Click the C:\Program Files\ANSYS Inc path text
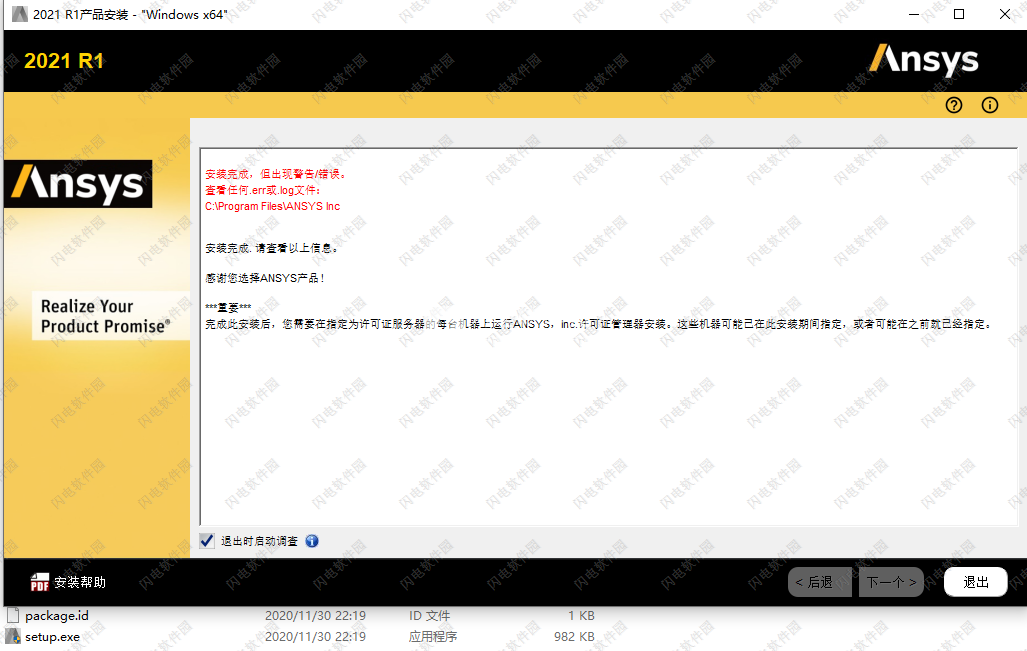The image size is (1027, 651). pyautogui.click(x=272, y=206)
